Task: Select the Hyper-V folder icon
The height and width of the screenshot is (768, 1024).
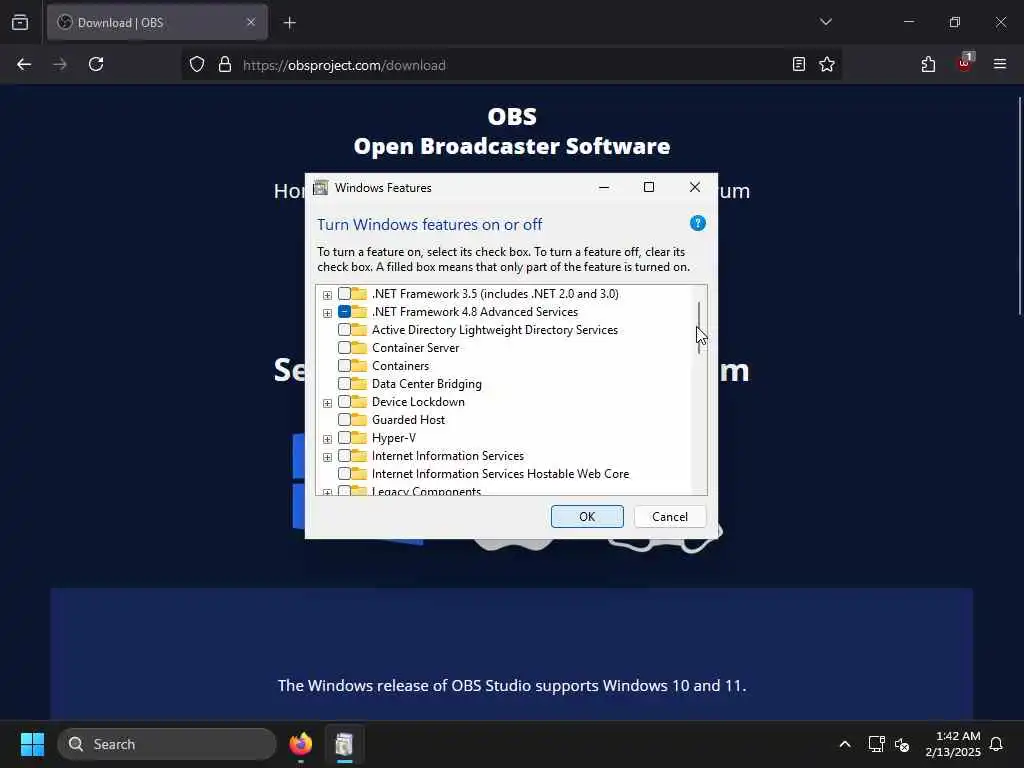Action: pyautogui.click(x=359, y=438)
